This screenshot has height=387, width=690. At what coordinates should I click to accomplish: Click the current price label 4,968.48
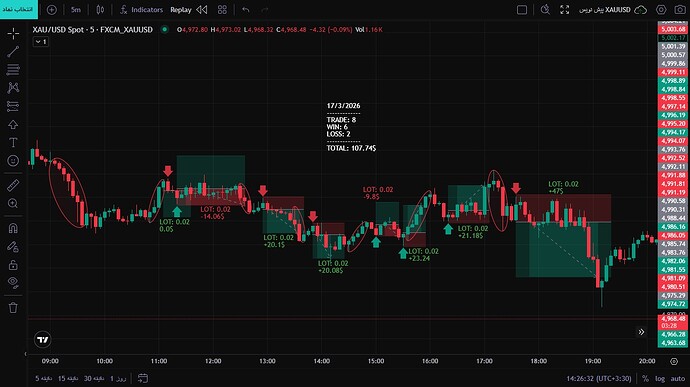(x=673, y=318)
